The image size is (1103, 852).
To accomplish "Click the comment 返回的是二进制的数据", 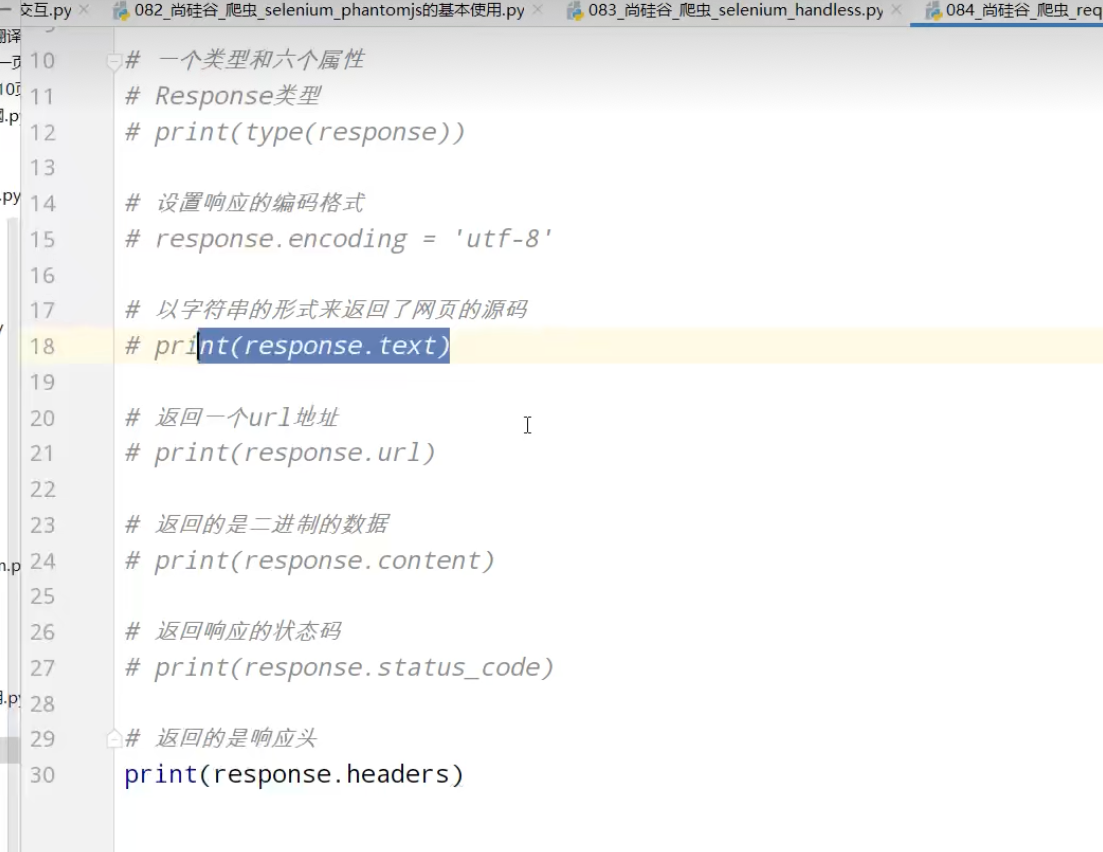I will (x=257, y=524).
